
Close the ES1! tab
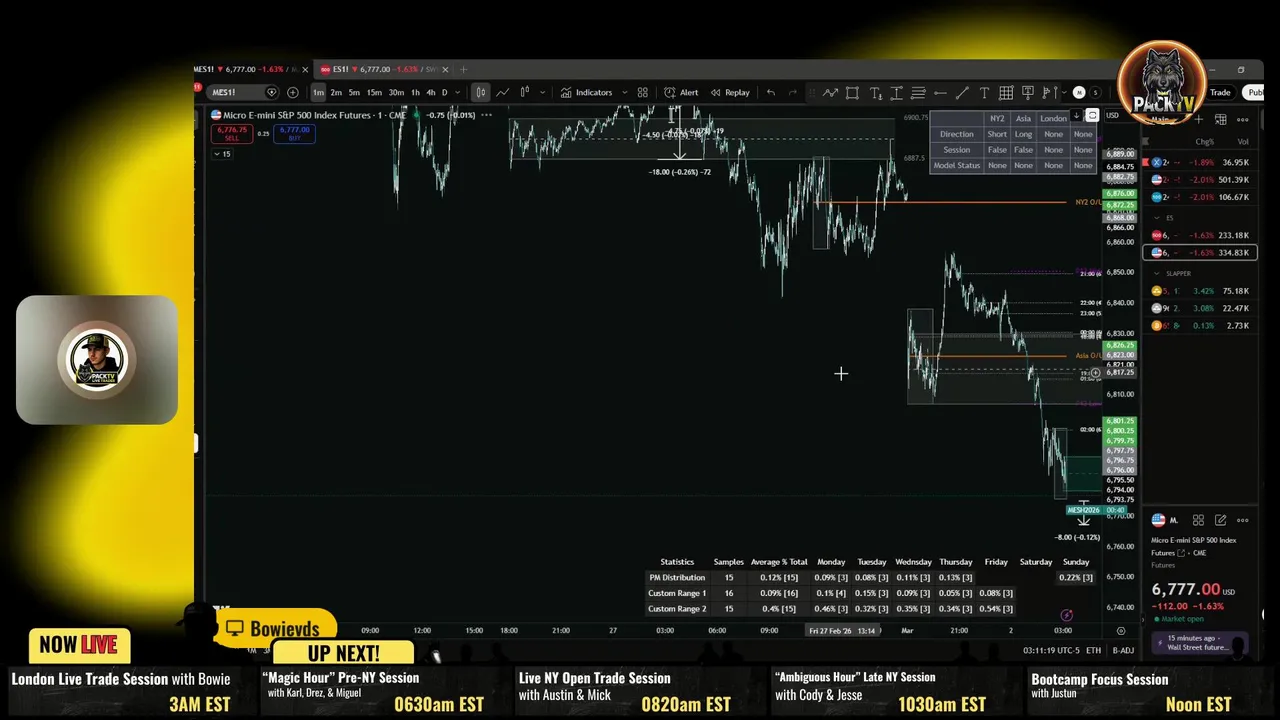[445, 69]
